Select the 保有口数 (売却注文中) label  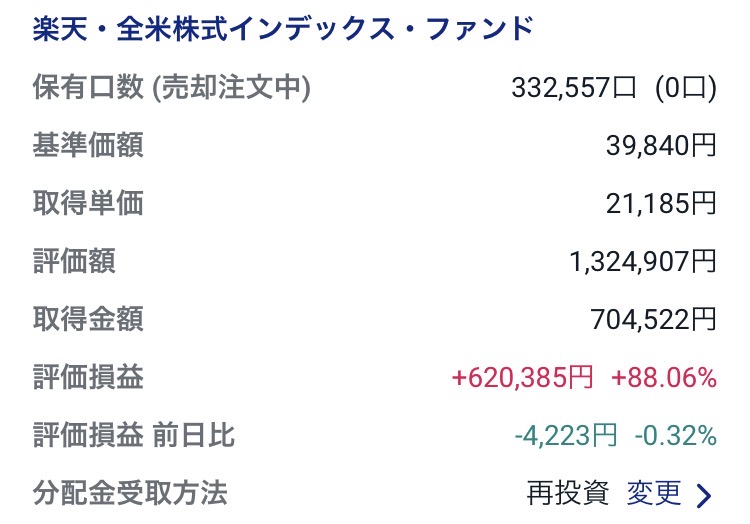point(172,88)
